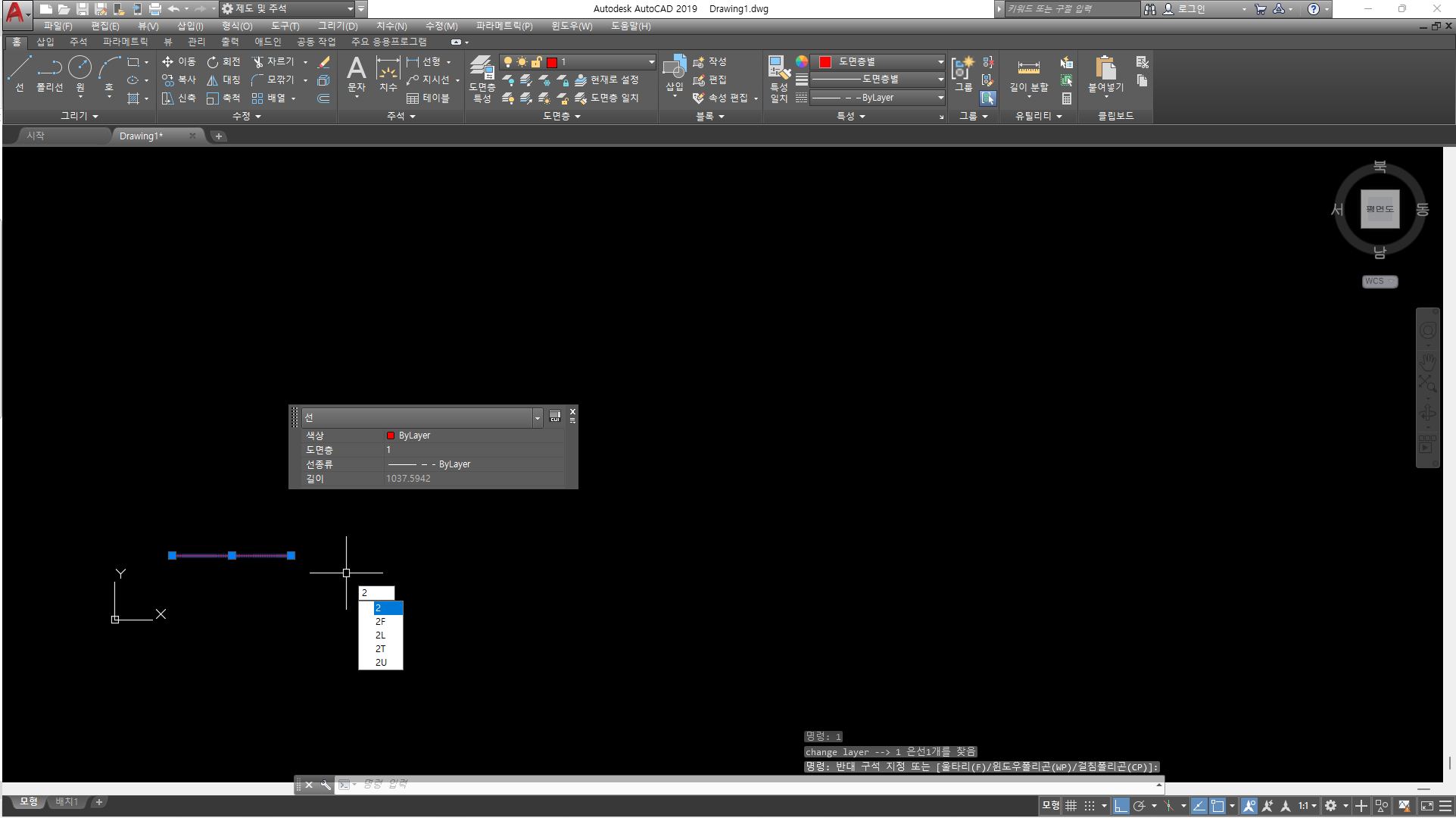Select 2L from autocomplete list
1456x818 pixels.
pyautogui.click(x=381, y=635)
